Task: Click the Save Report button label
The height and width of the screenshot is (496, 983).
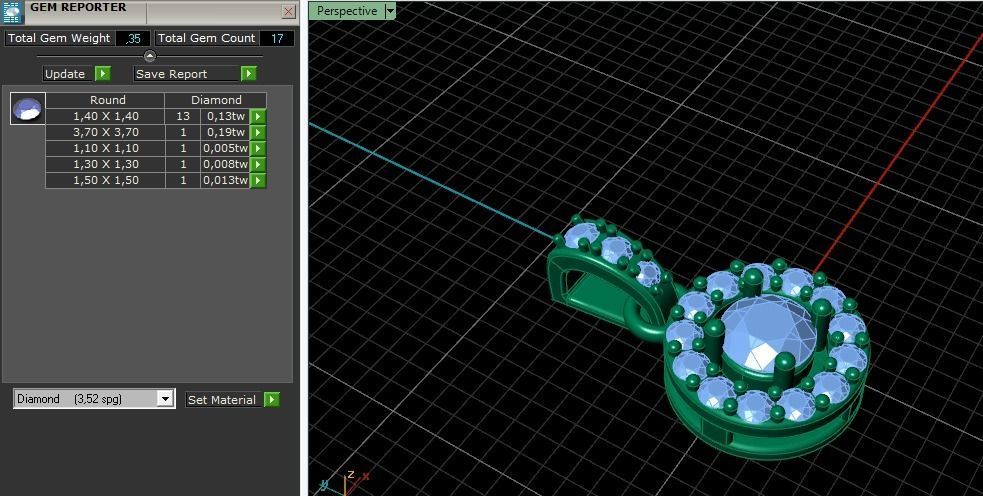Action: coord(187,74)
